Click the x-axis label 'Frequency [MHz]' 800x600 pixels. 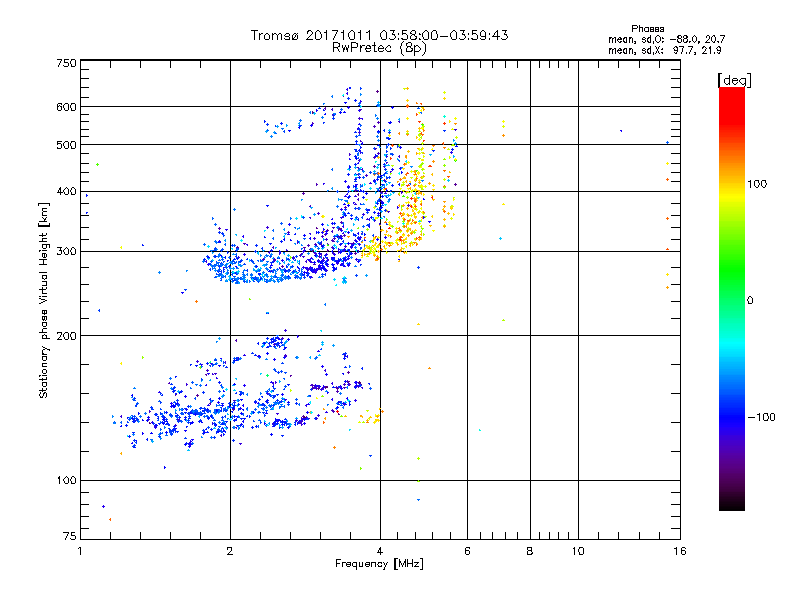[379, 564]
